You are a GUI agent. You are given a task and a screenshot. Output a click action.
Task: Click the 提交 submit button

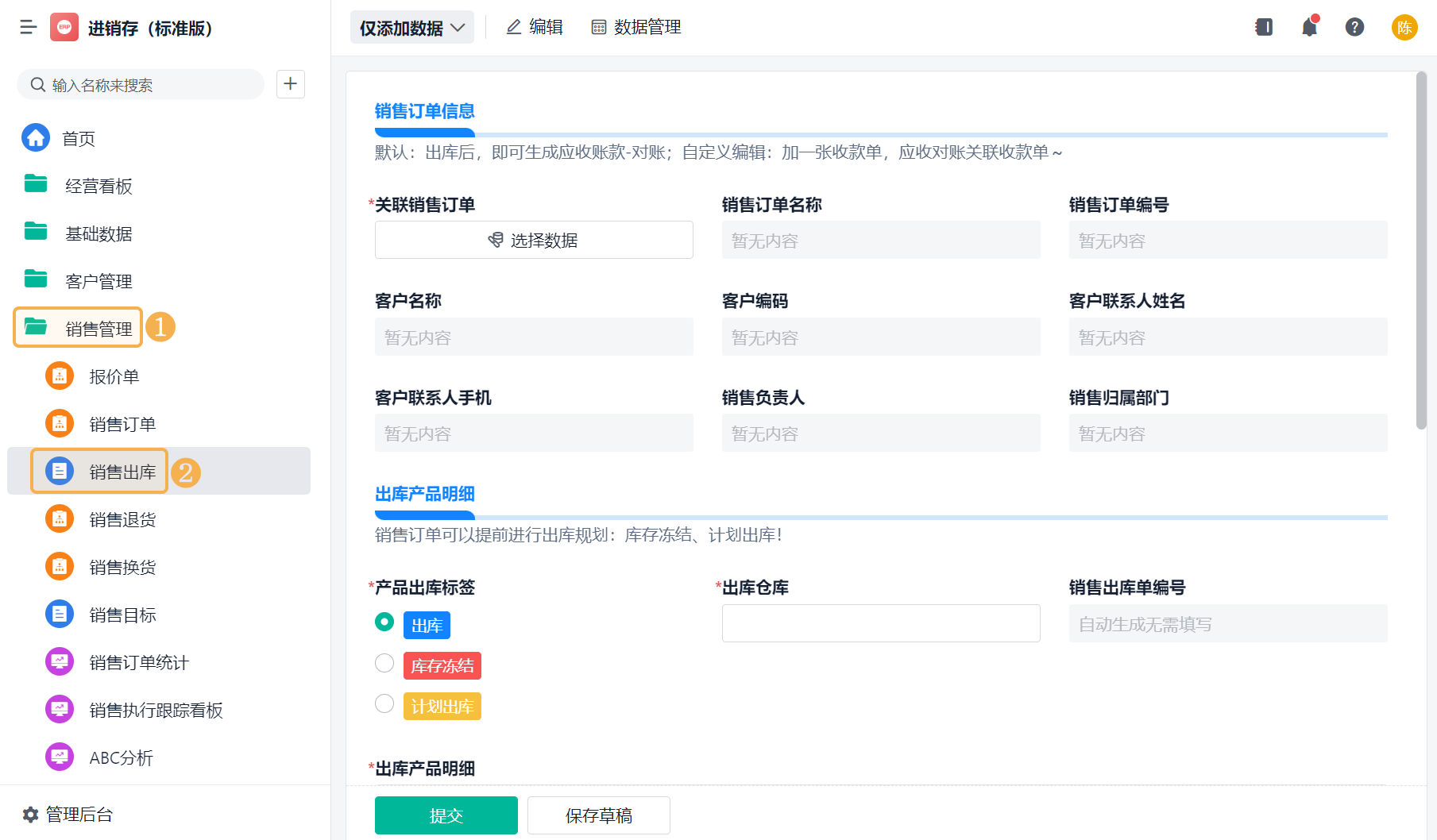point(446,815)
